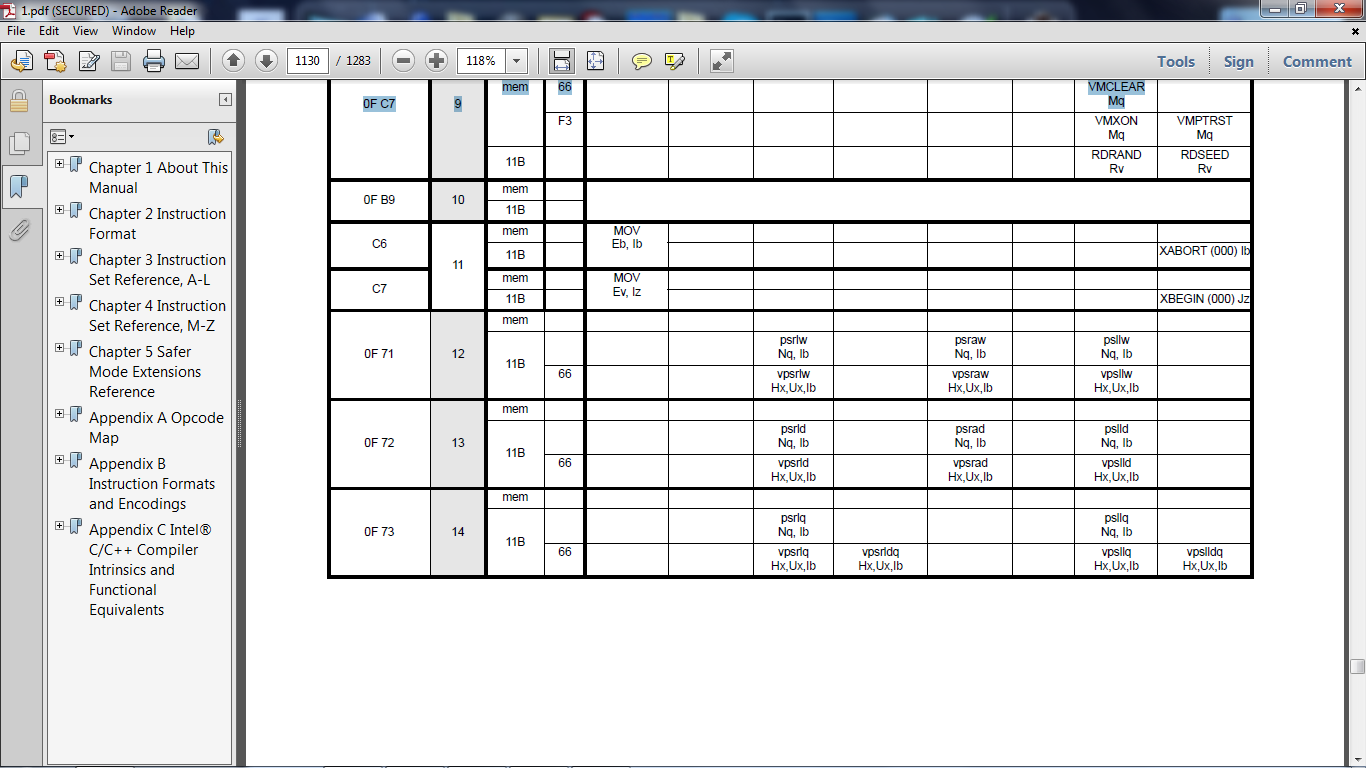
Task: Click the RDRAND Rv cell
Action: click(1116, 162)
